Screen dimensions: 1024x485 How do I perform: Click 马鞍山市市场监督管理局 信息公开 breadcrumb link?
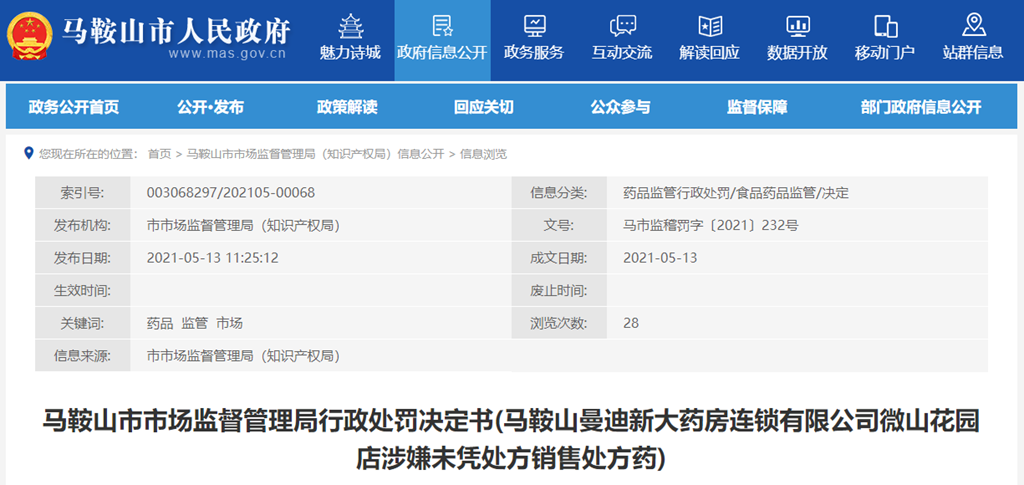[315, 154]
